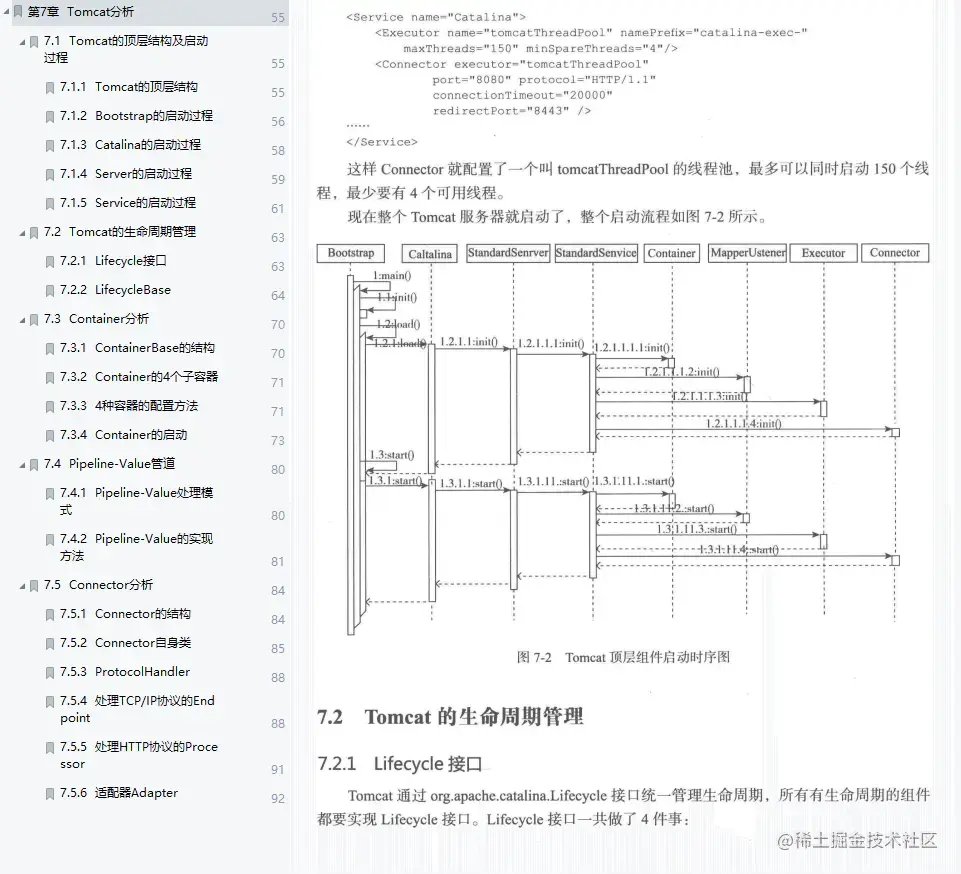Go to 7.5.2 Connector自身类 bookmark
This screenshot has height=874, width=961.
point(126,643)
